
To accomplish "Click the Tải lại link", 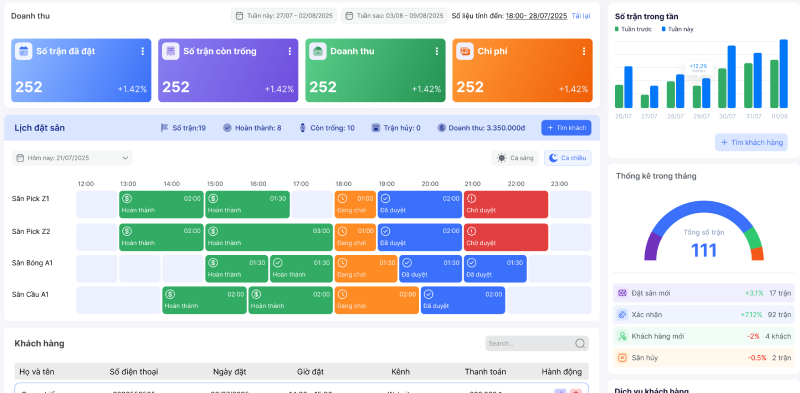I will point(581,16).
